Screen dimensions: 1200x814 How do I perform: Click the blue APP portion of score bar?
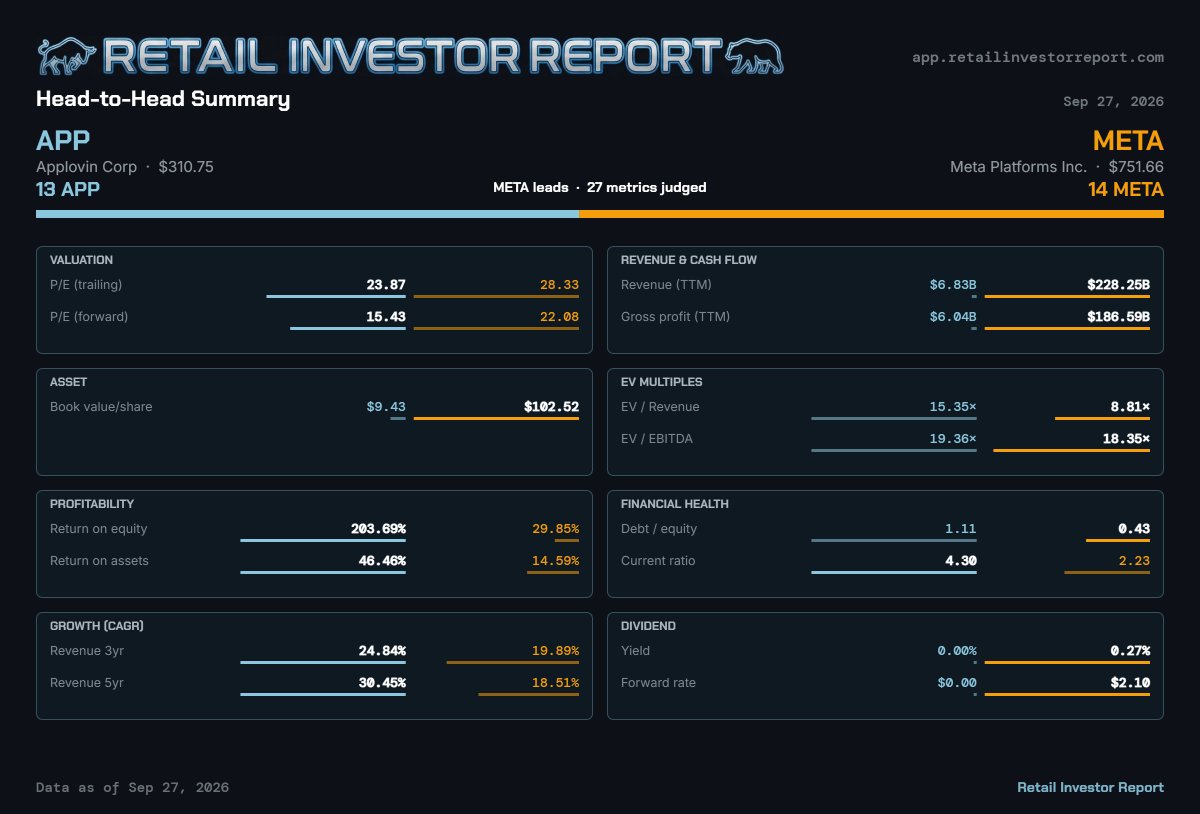(x=307, y=214)
